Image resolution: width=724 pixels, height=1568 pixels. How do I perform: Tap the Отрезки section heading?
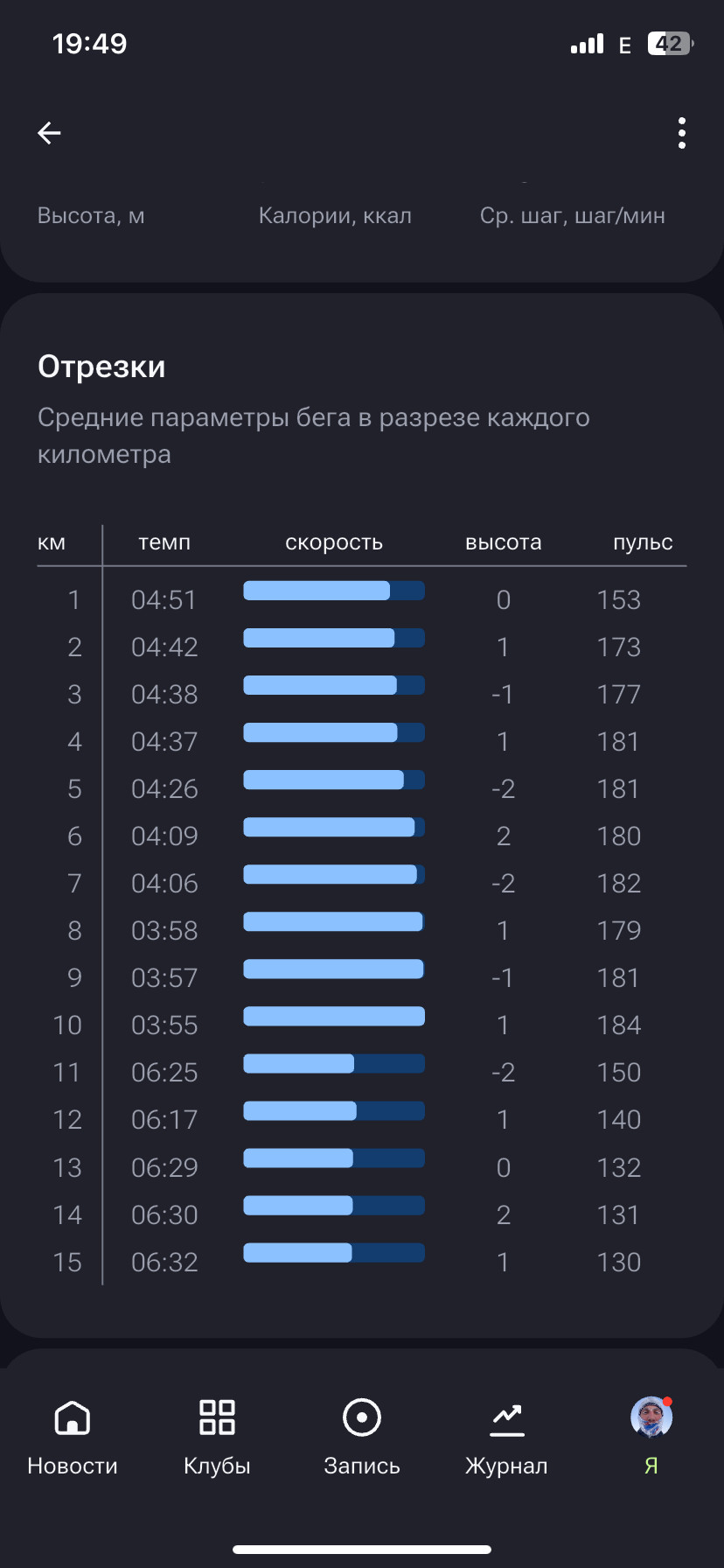[101, 367]
